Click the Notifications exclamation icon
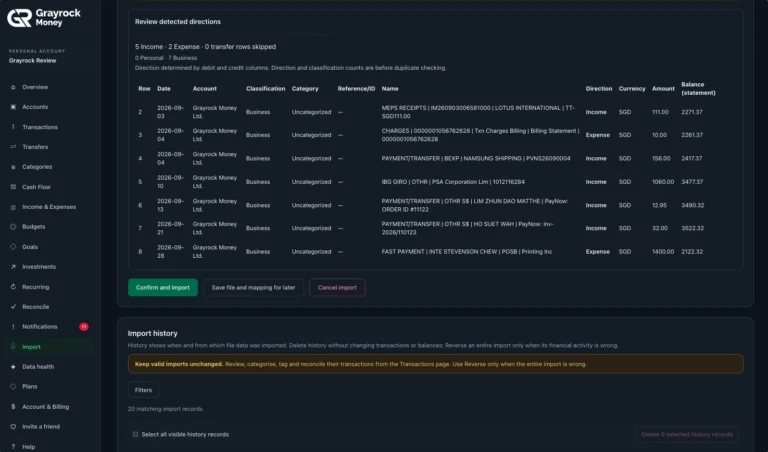The width and height of the screenshot is (768, 452). coord(13,327)
